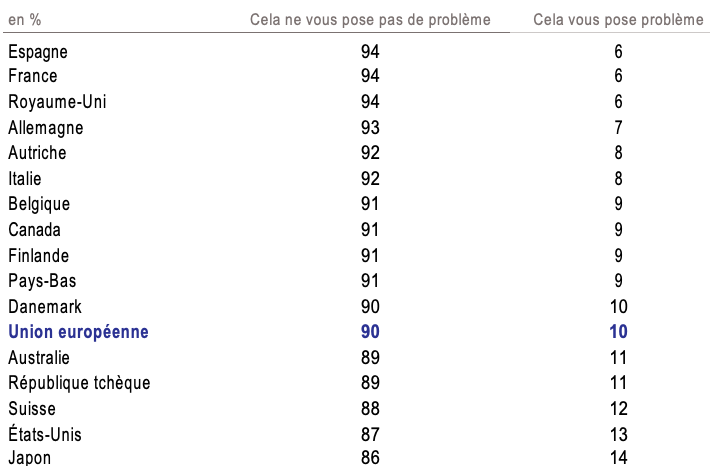Click the Canada country name
The height and width of the screenshot is (466, 710).
pyautogui.click(x=34, y=229)
